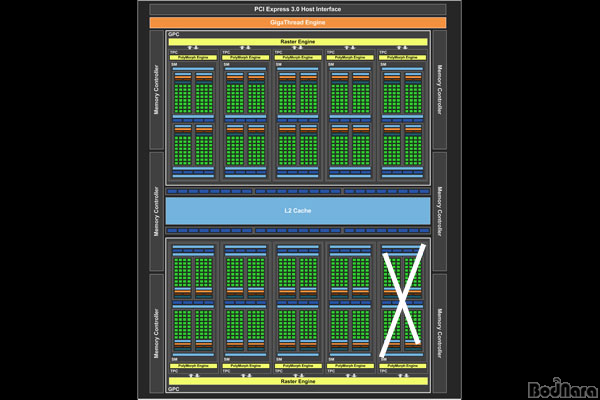
Task: Select the upper-right Memory Controller block
Action: click(439, 90)
